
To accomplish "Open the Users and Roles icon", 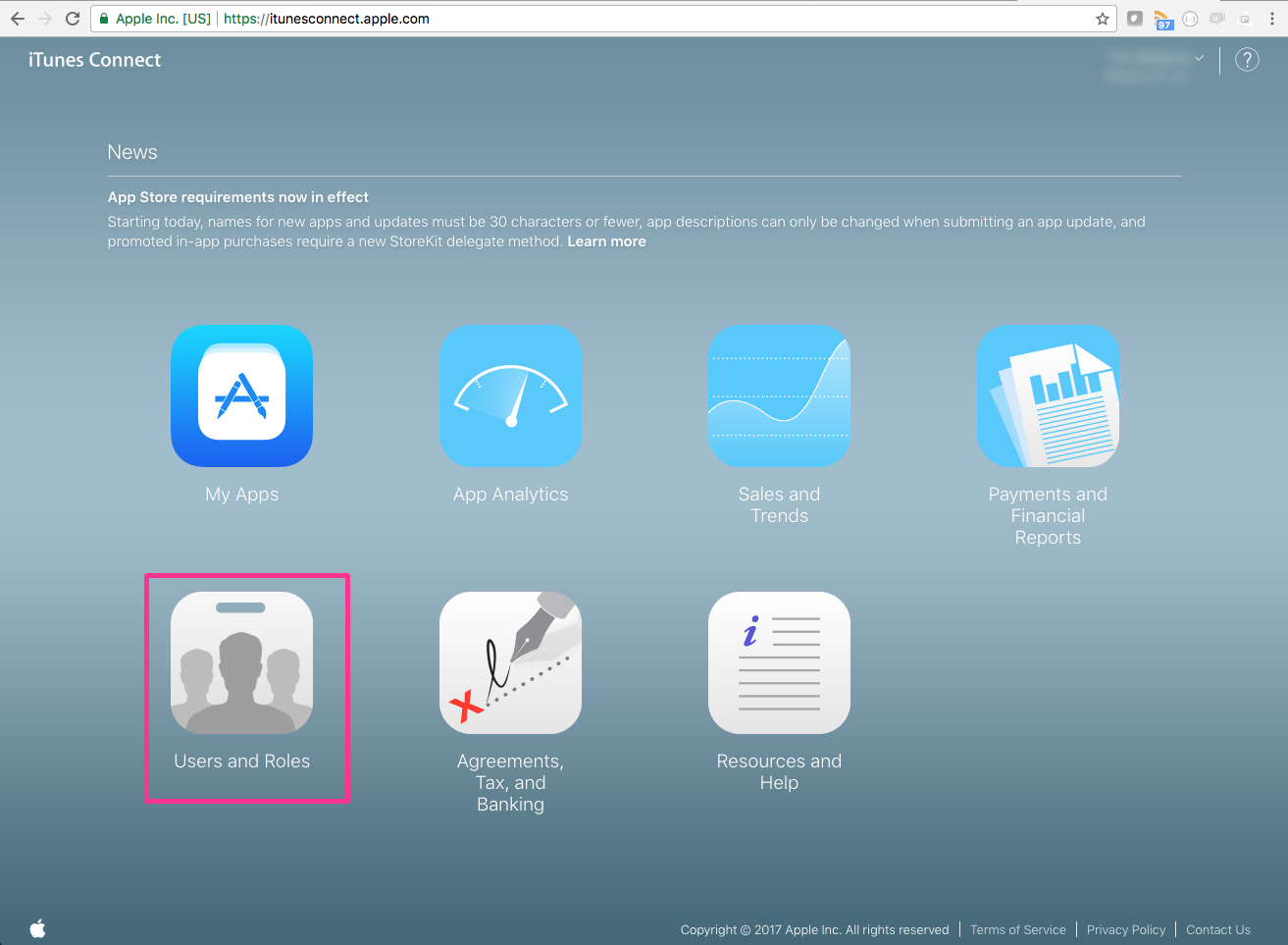I will pyautogui.click(x=241, y=662).
